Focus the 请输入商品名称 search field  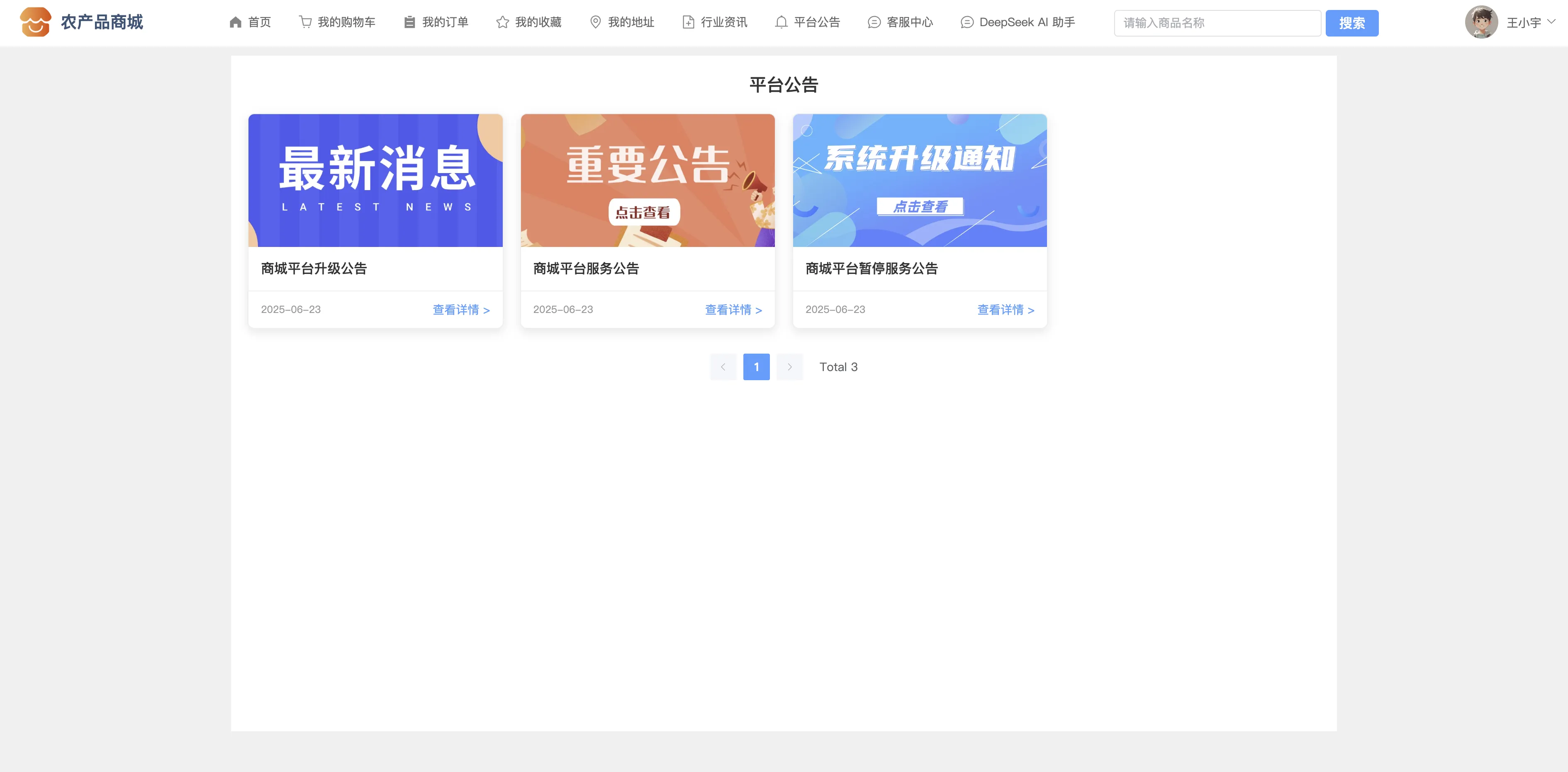coord(1217,23)
